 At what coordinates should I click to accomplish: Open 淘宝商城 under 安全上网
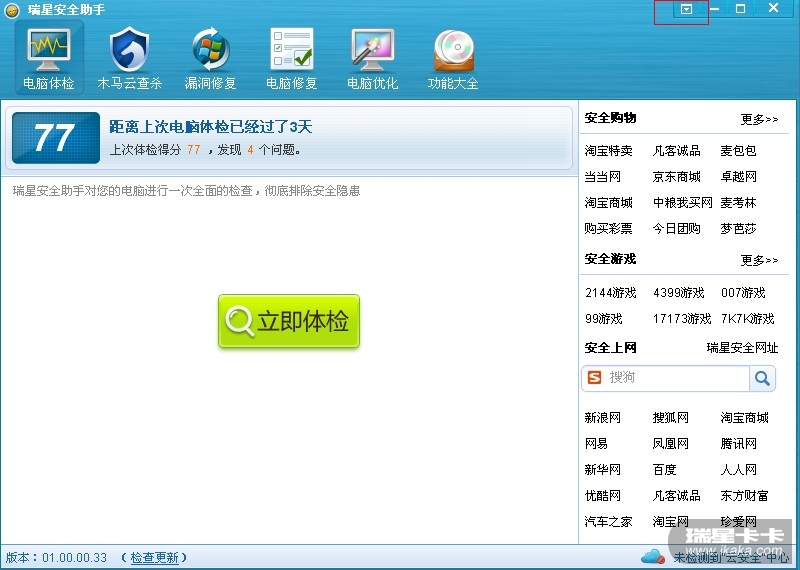(x=744, y=418)
